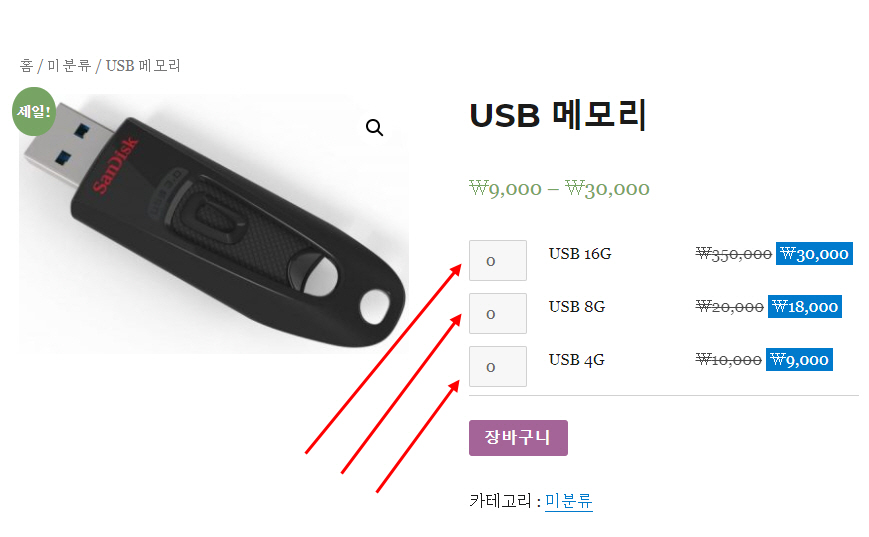Viewport: 869px width, 537px height.
Task: Click the ₩9,000 – ₩30,000 price range
Action: click(x=559, y=188)
